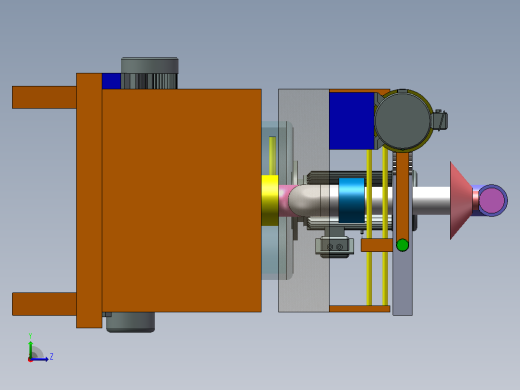This screenshot has width=520, height=390.
Task: Select the junction box with two screws
Action: point(334,247)
